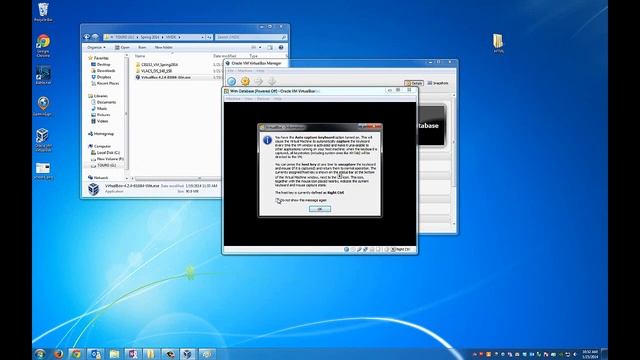Click Start arrow icon in VirtualBox Manager toolbar
The width and height of the screenshot is (640, 360).
pyautogui.click(x=259, y=81)
